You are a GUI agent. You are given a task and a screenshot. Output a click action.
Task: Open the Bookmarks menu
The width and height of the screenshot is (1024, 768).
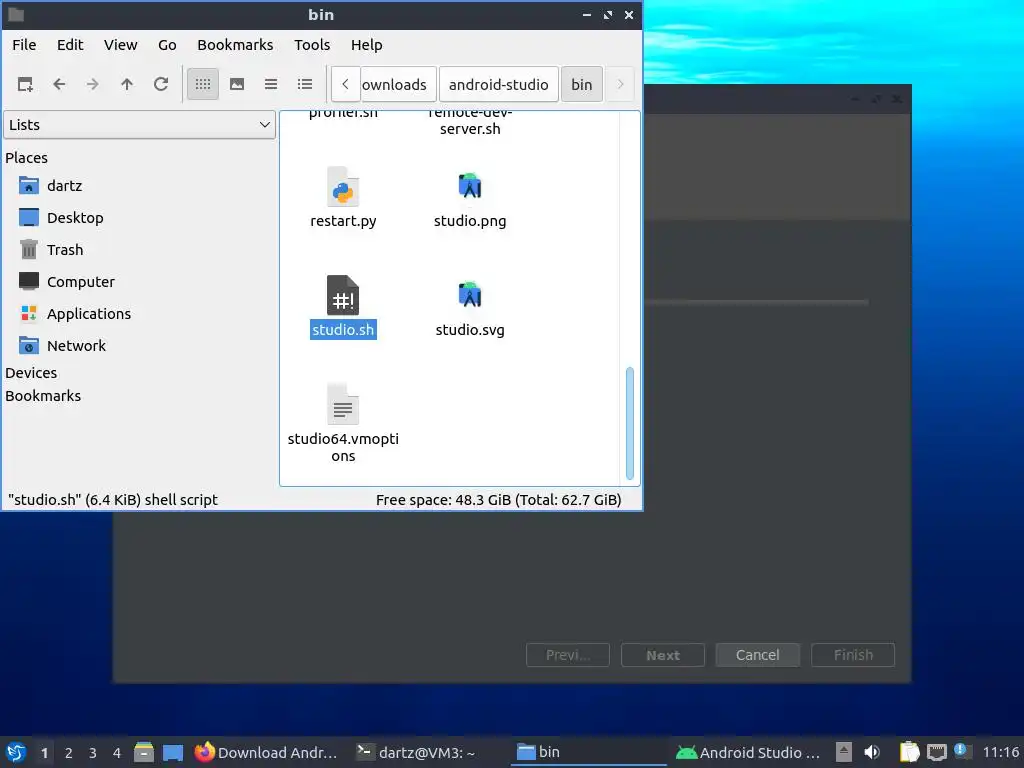coord(235,45)
